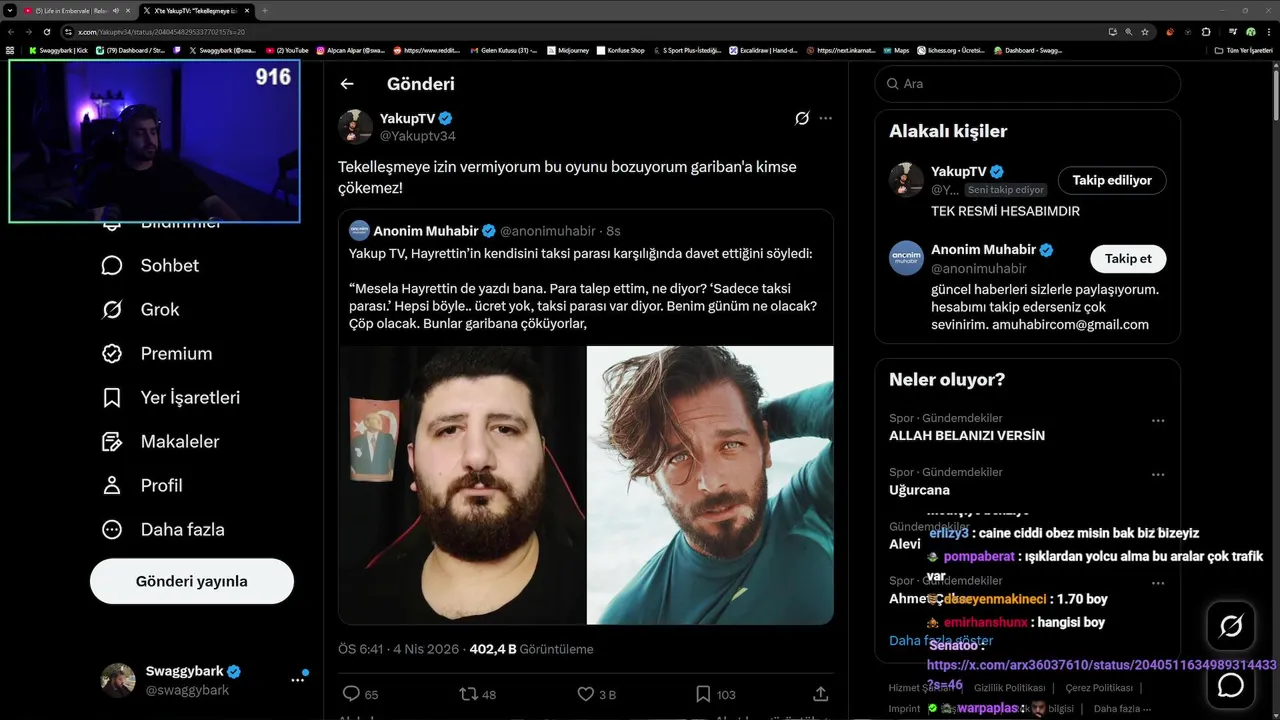
Task: Click the Gönderi yayınla button
Action: pos(192,581)
